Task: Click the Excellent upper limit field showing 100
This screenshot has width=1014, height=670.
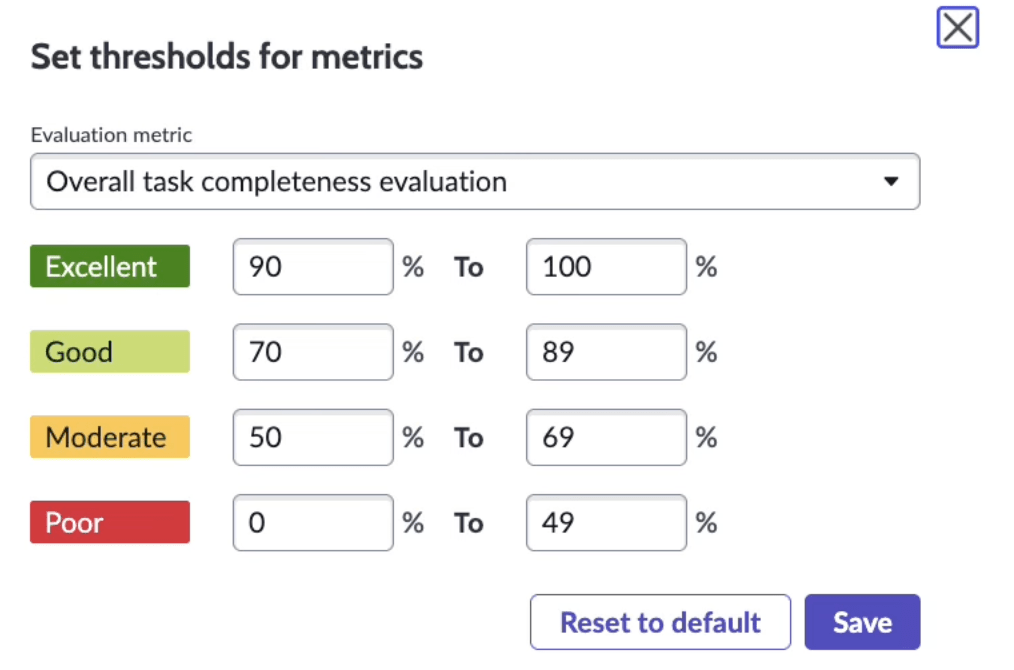Action: (605, 267)
